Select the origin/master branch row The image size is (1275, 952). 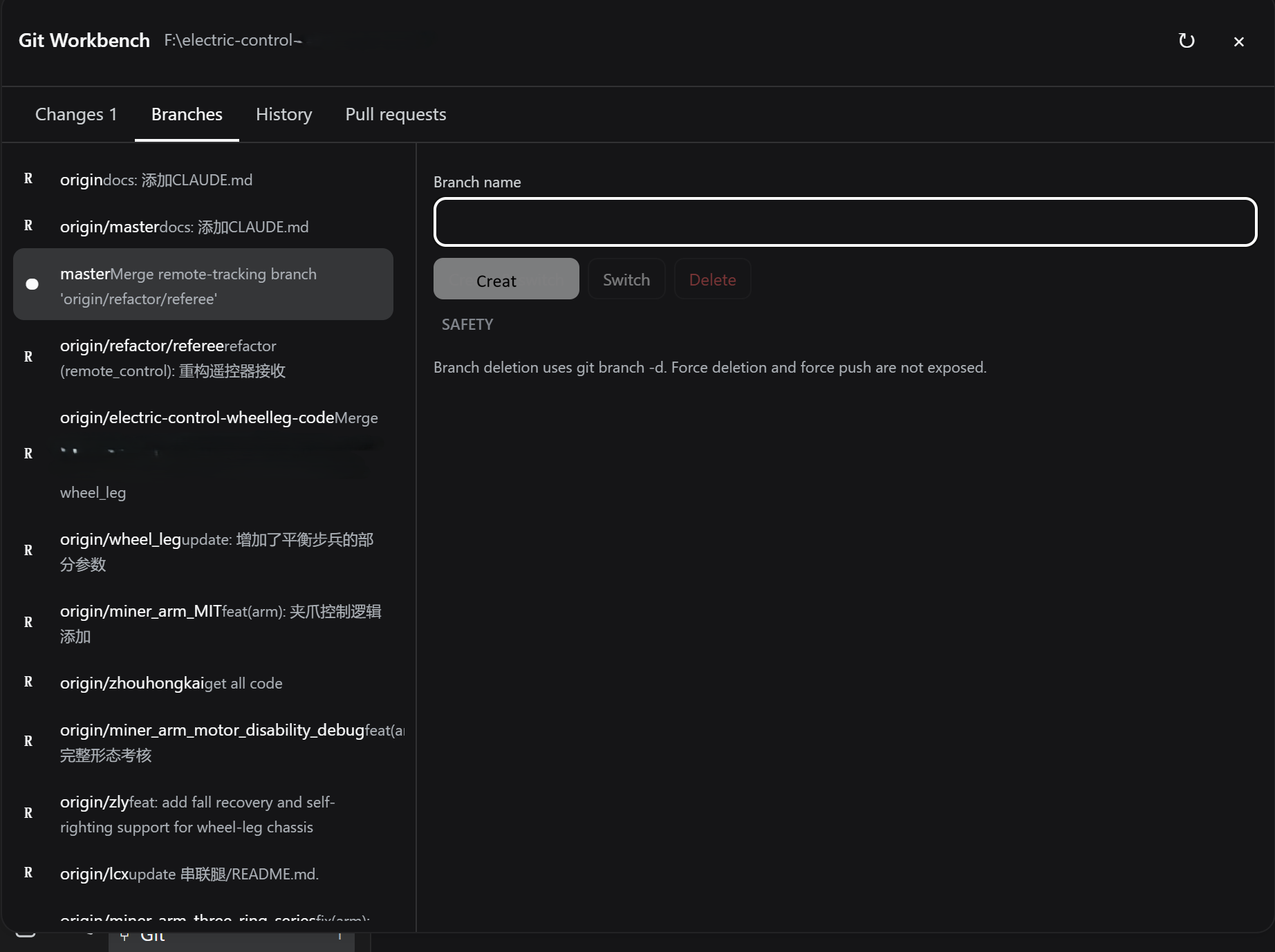pyautogui.click(x=203, y=227)
